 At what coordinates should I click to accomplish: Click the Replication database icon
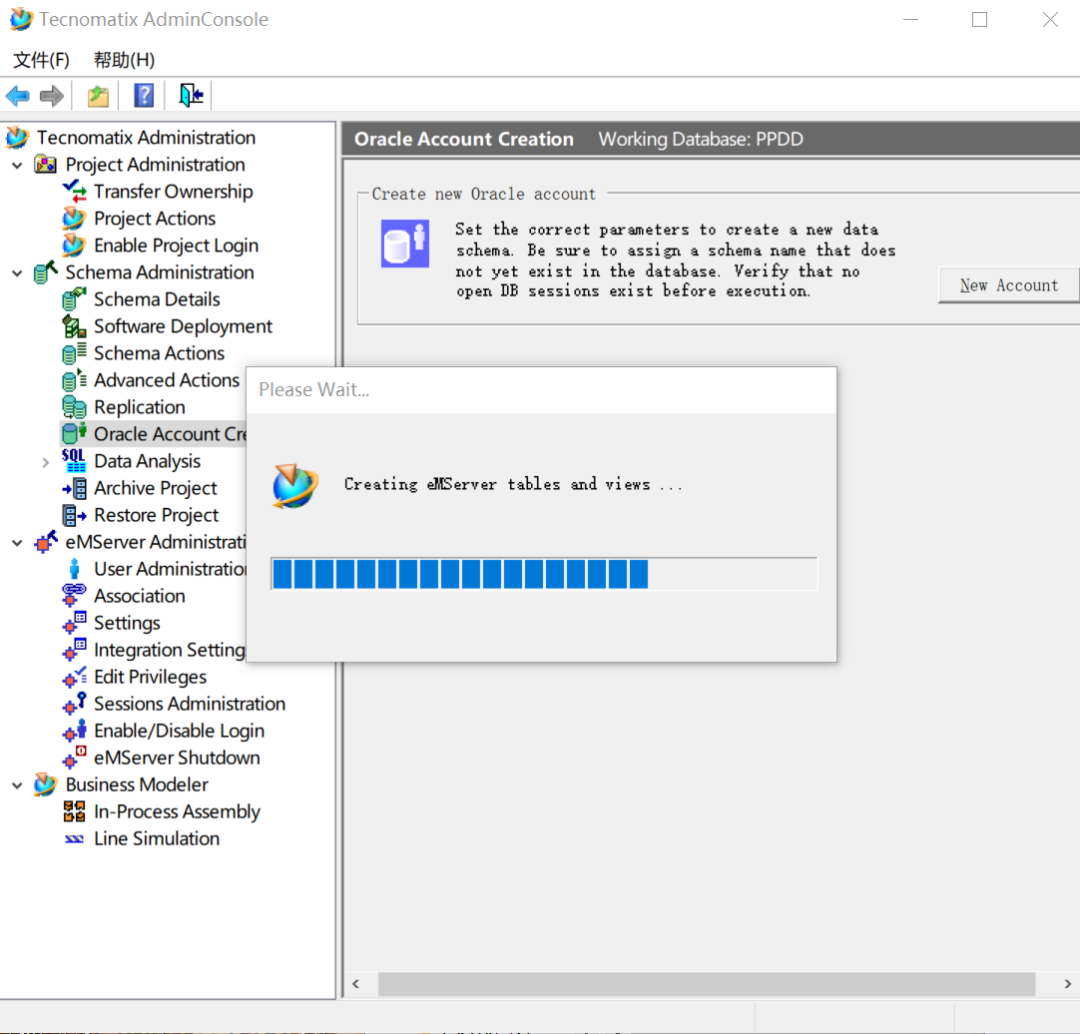tap(74, 407)
